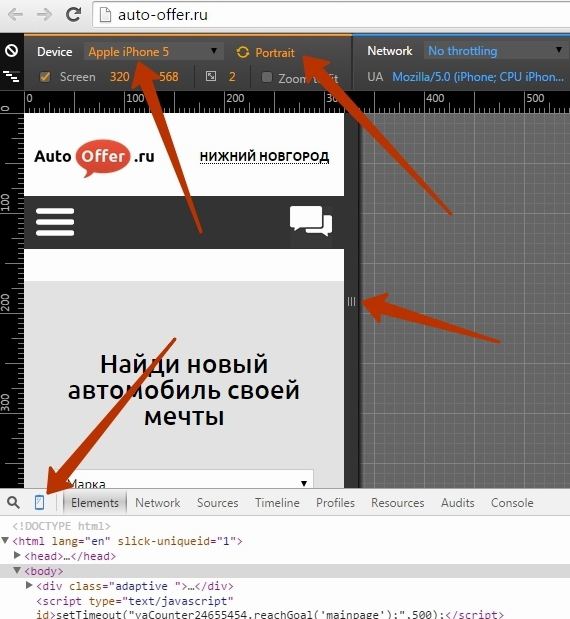
Task: Rotate orientation with the Portrait button
Action: coord(266,53)
